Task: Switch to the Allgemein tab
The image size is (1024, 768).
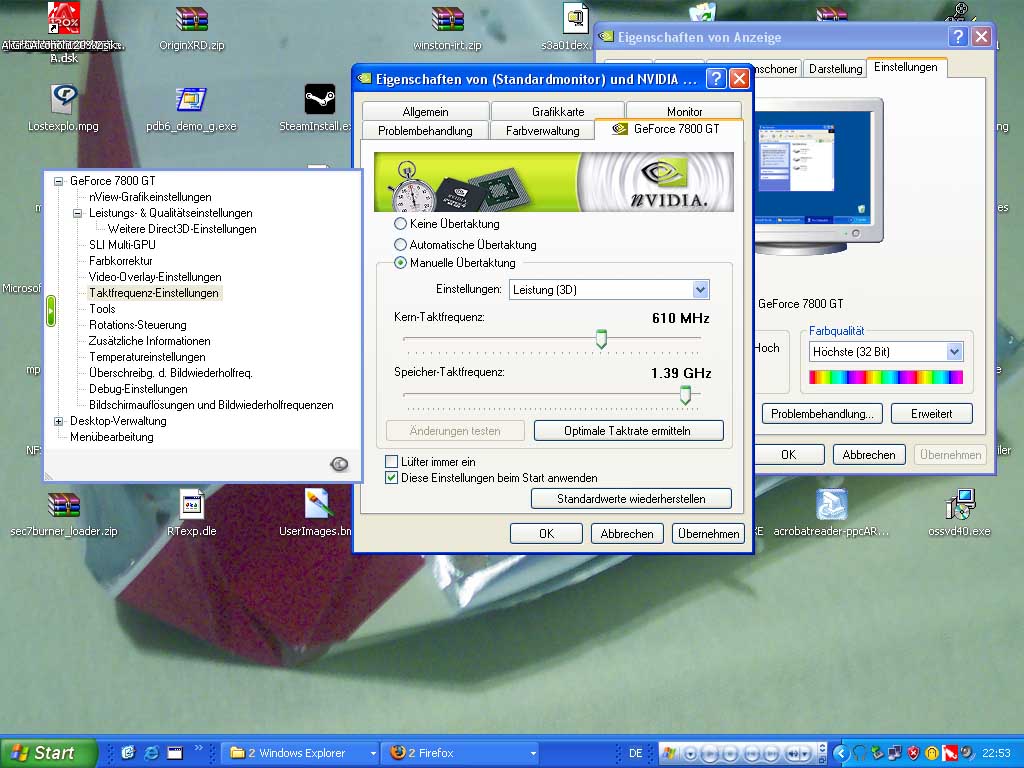Action: pos(425,112)
